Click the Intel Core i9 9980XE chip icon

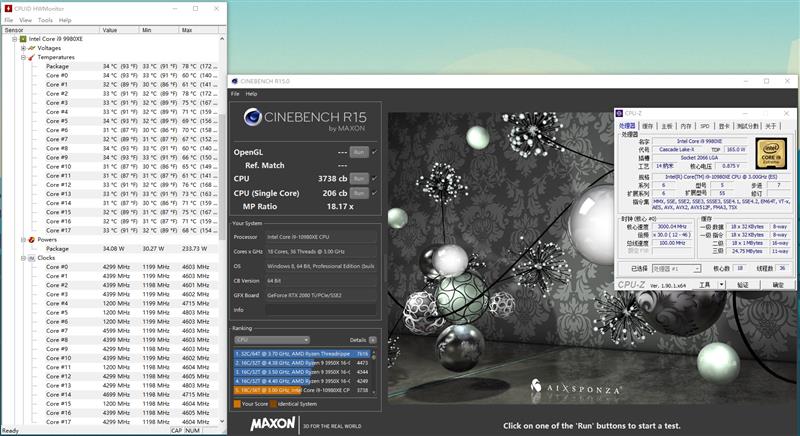[23, 39]
